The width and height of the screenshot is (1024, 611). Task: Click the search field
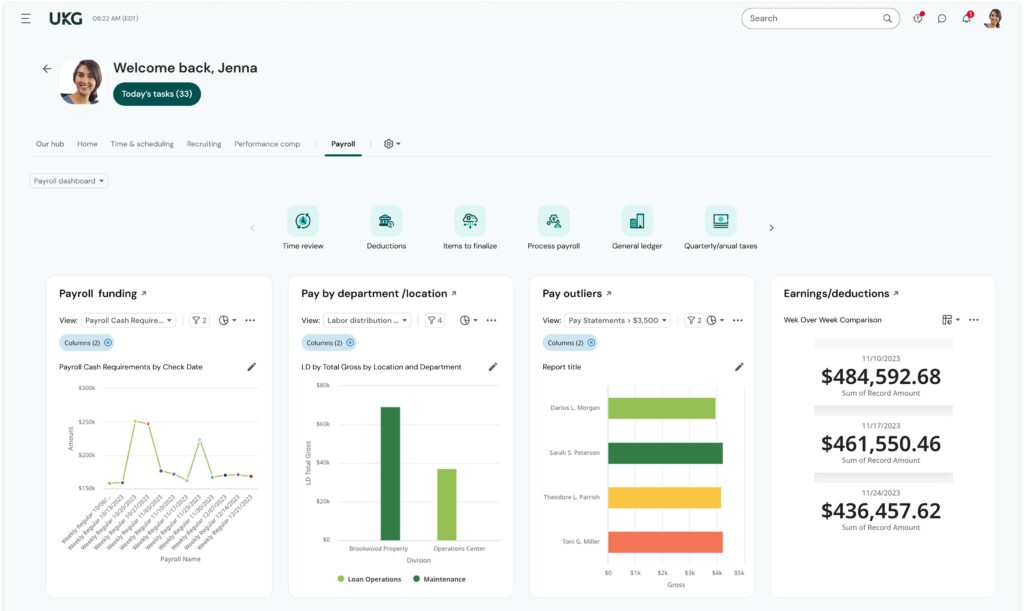tap(820, 17)
